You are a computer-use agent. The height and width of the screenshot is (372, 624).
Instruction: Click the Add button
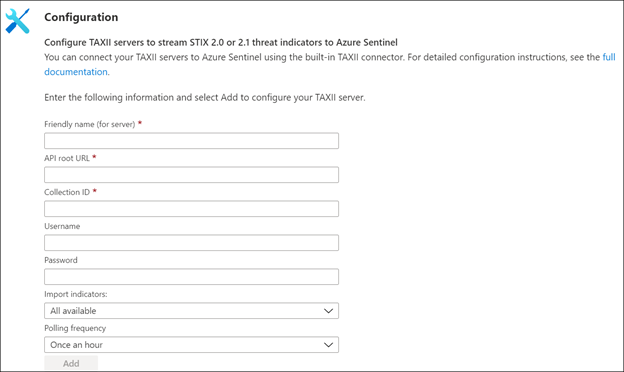click(x=71, y=363)
